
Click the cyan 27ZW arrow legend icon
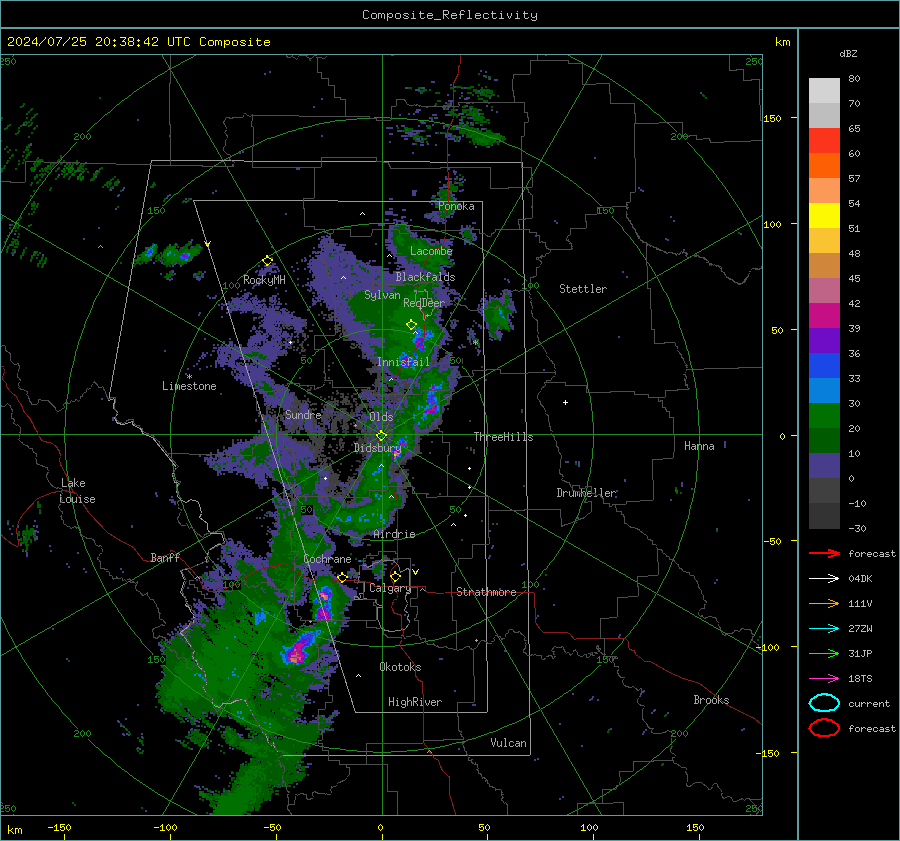(824, 629)
